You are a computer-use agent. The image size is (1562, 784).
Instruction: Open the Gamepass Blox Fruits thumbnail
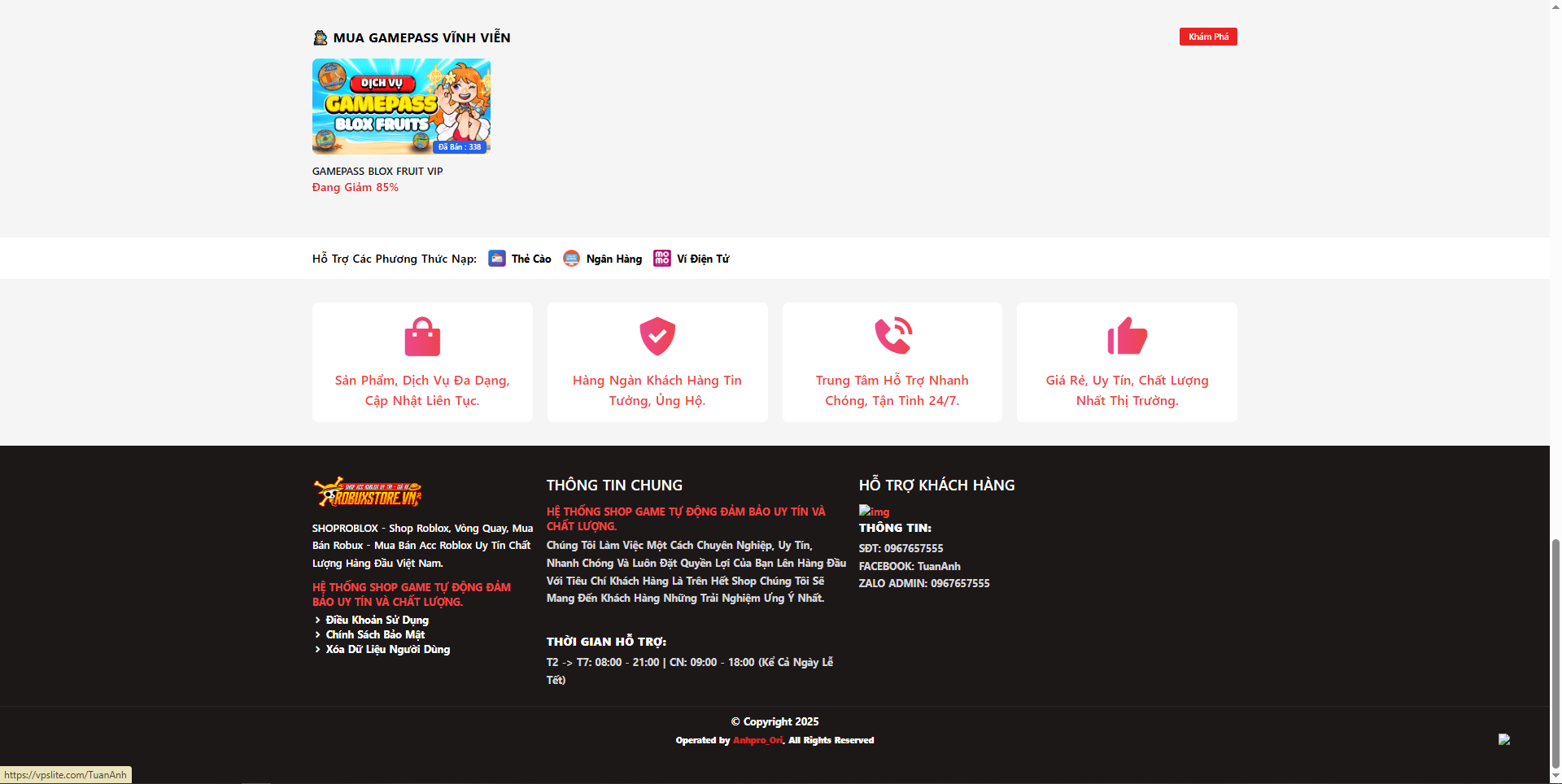401,107
